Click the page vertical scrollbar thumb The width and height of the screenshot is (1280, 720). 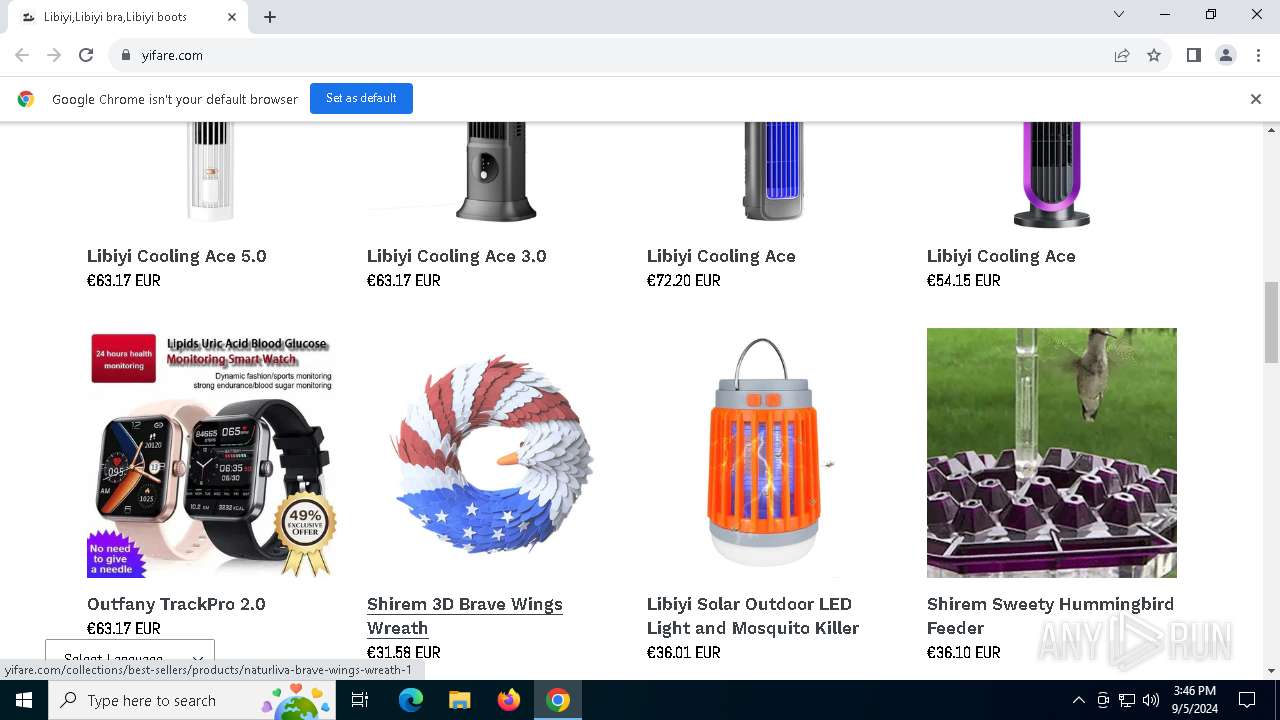click(1272, 322)
